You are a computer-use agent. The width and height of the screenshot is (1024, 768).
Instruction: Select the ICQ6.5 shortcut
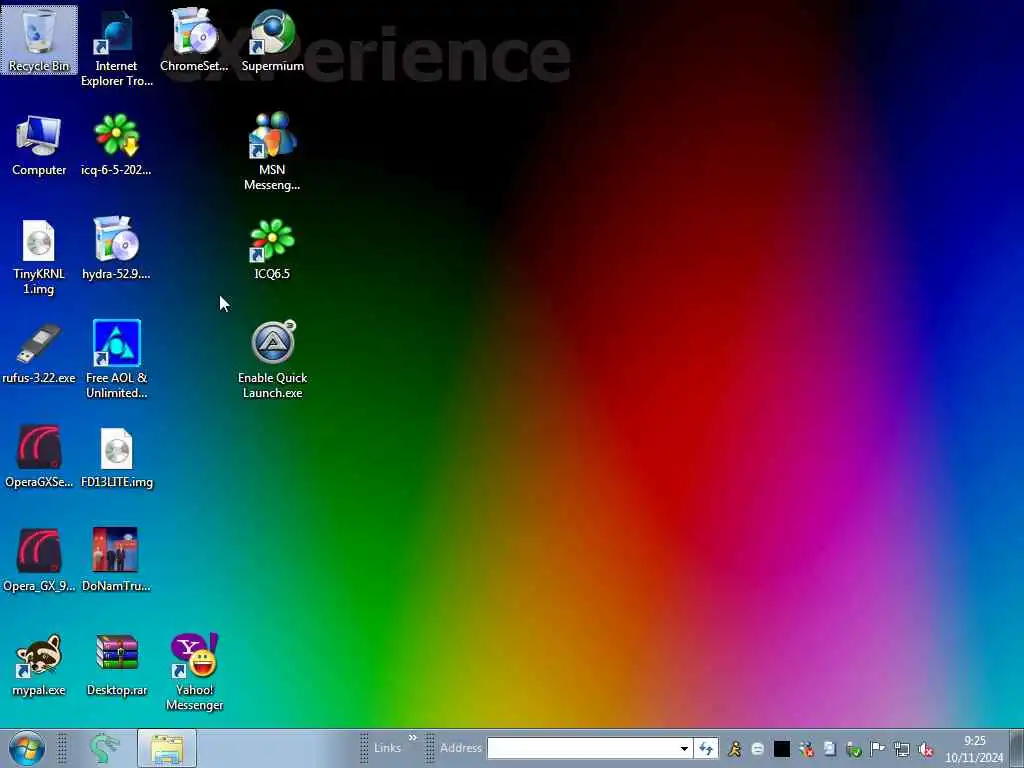coord(272,249)
